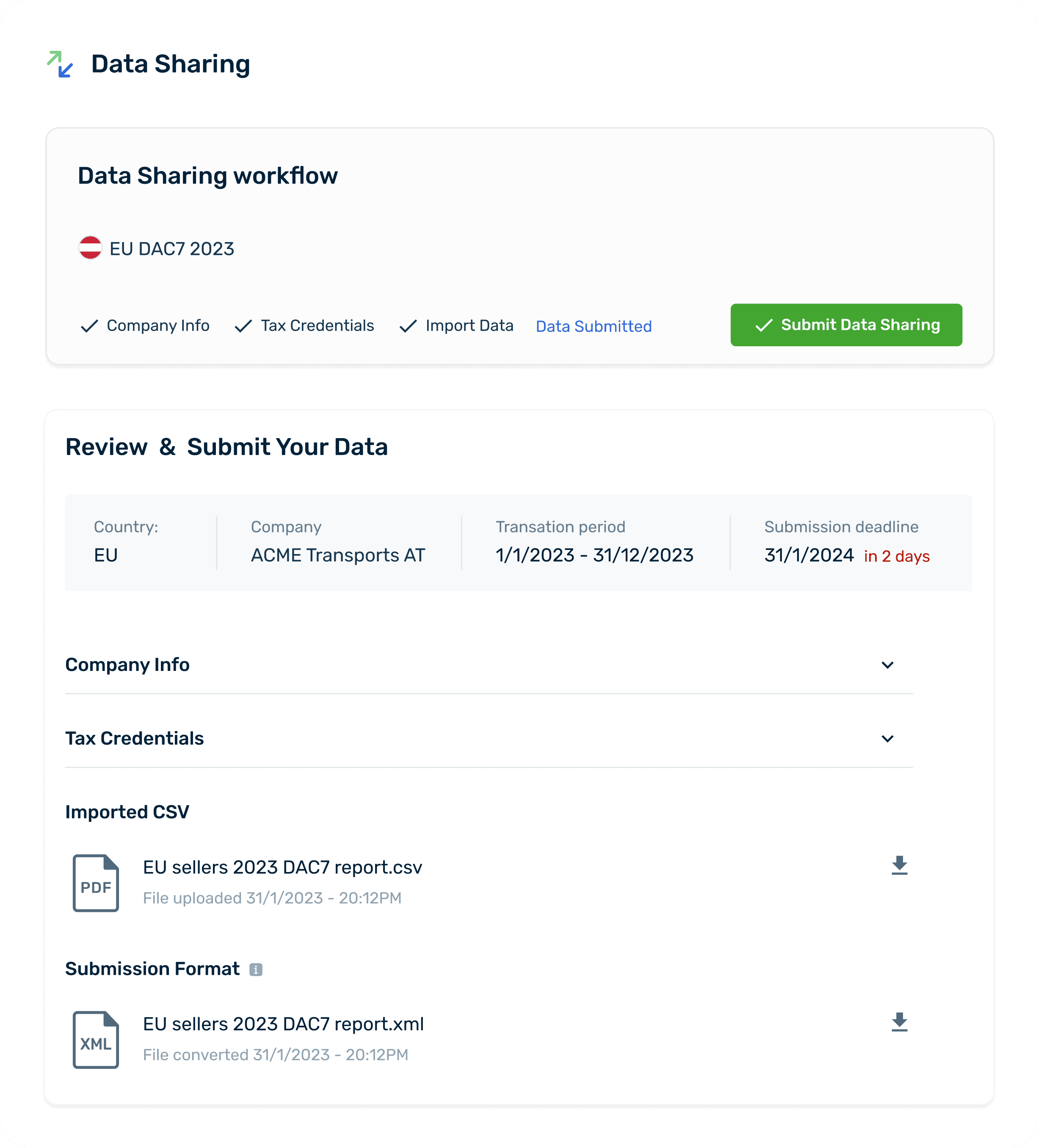The height and width of the screenshot is (1148, 1038).
Task: Click the Data Sharing arrows logo icon
Action: [60, 64]
